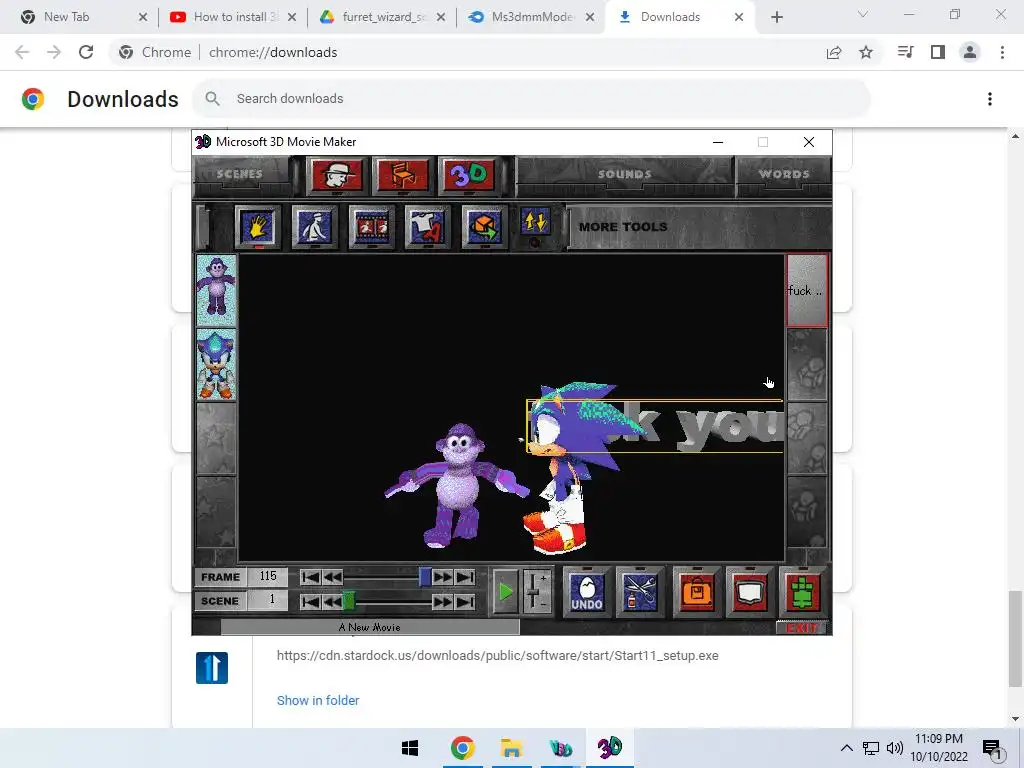This screenshot has height=768, width=1024.
Task: Select the text box thumbnail in right panel
Action: (807, 291)
